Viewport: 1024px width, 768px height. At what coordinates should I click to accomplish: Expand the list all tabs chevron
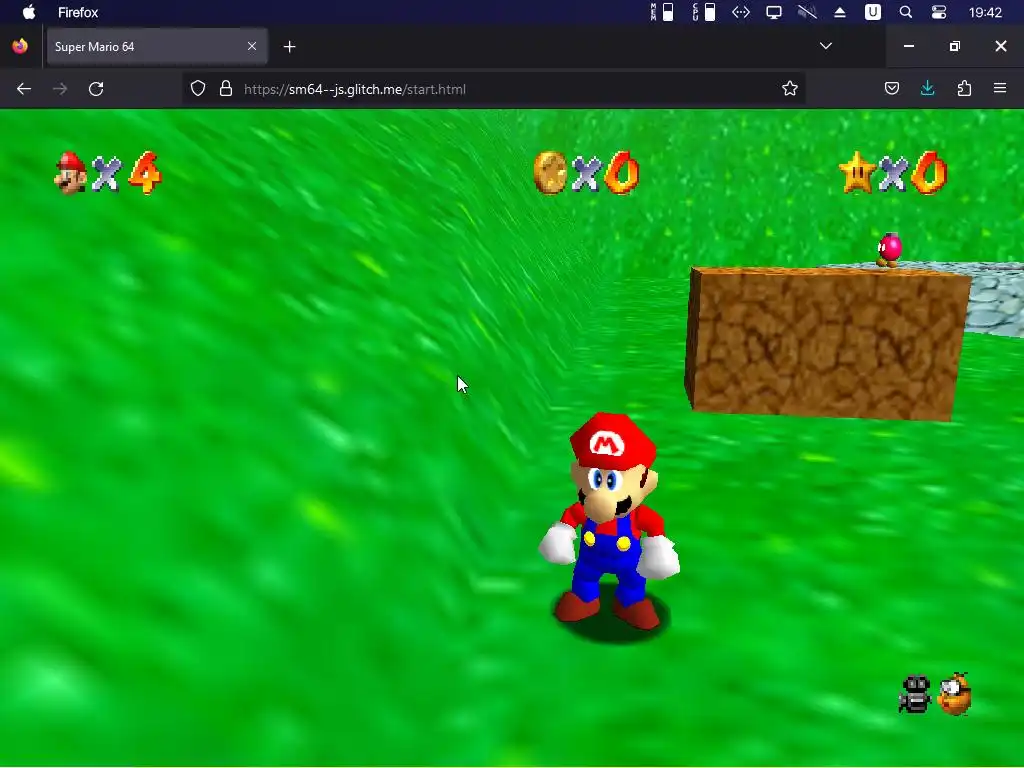point(825,46)
